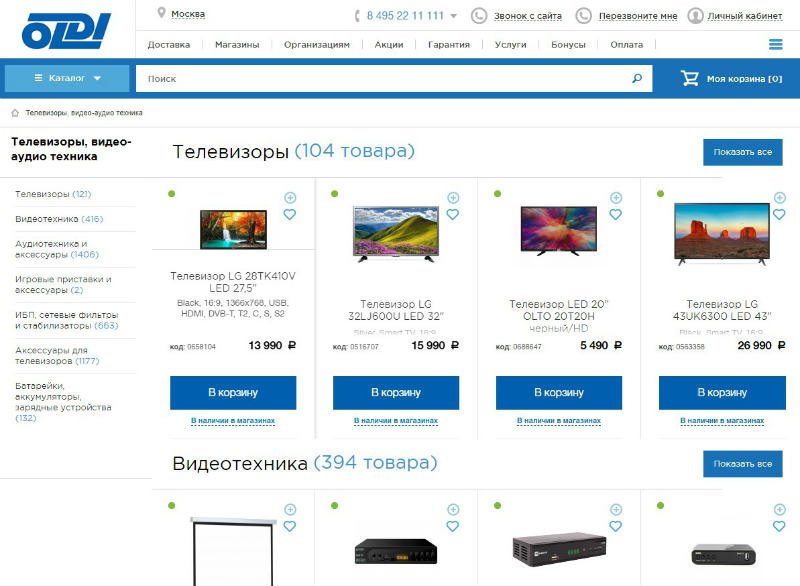Click the home icon in breadcrumbs
Viewport: 800px width, 586px height.
click(x=15, y=113)
